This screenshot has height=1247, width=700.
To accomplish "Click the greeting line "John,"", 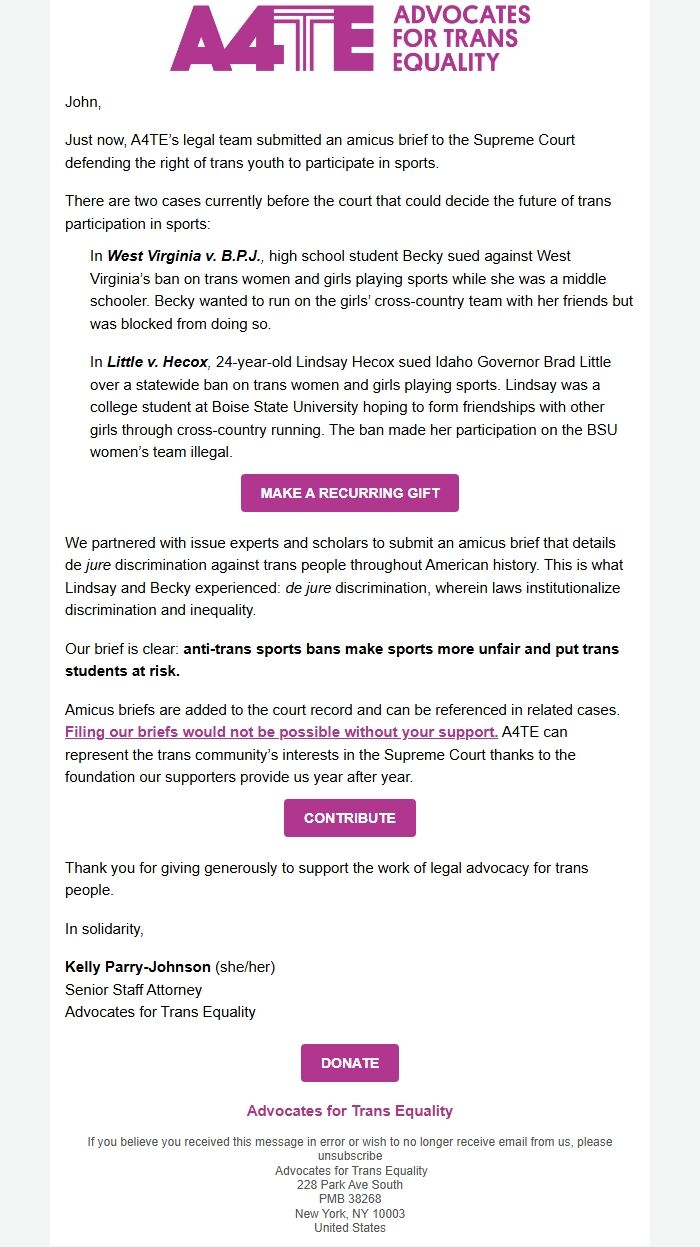I will click(78, 99).
